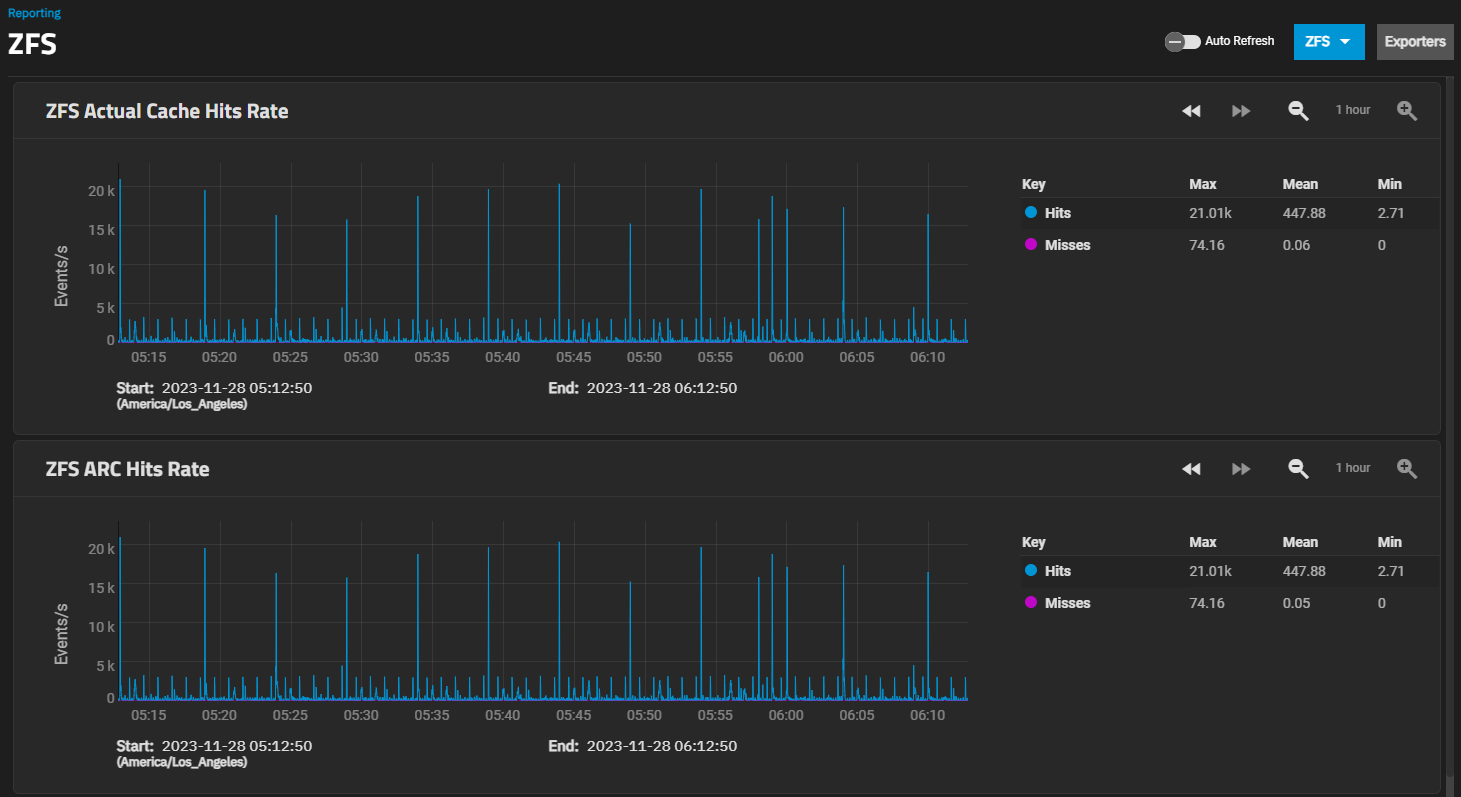1461x797 pixels.
Task: Click the Max column header in Actual Cache legend
Action: tap(1203, 184)
